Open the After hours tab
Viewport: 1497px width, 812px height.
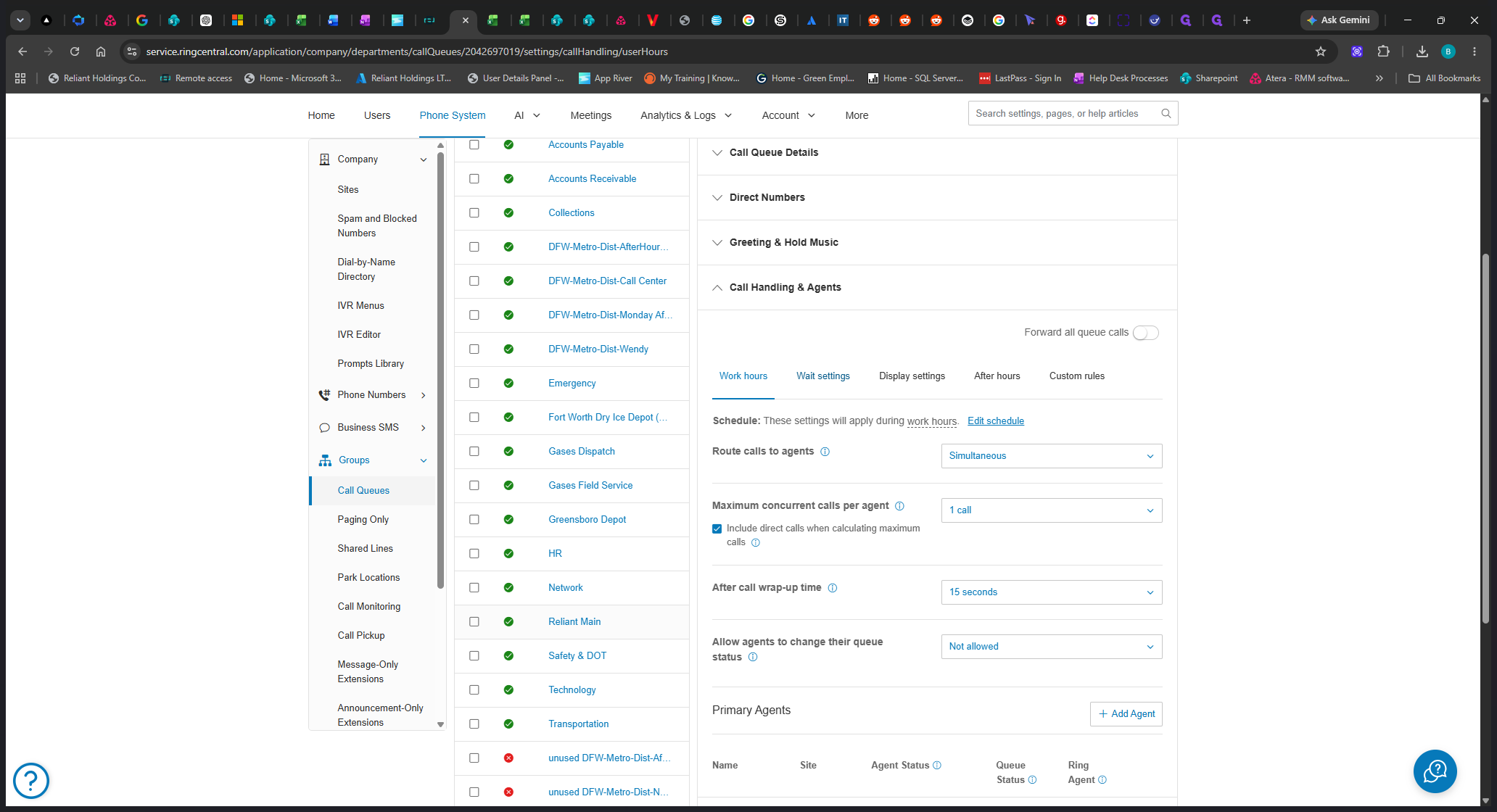pos(997,376)
